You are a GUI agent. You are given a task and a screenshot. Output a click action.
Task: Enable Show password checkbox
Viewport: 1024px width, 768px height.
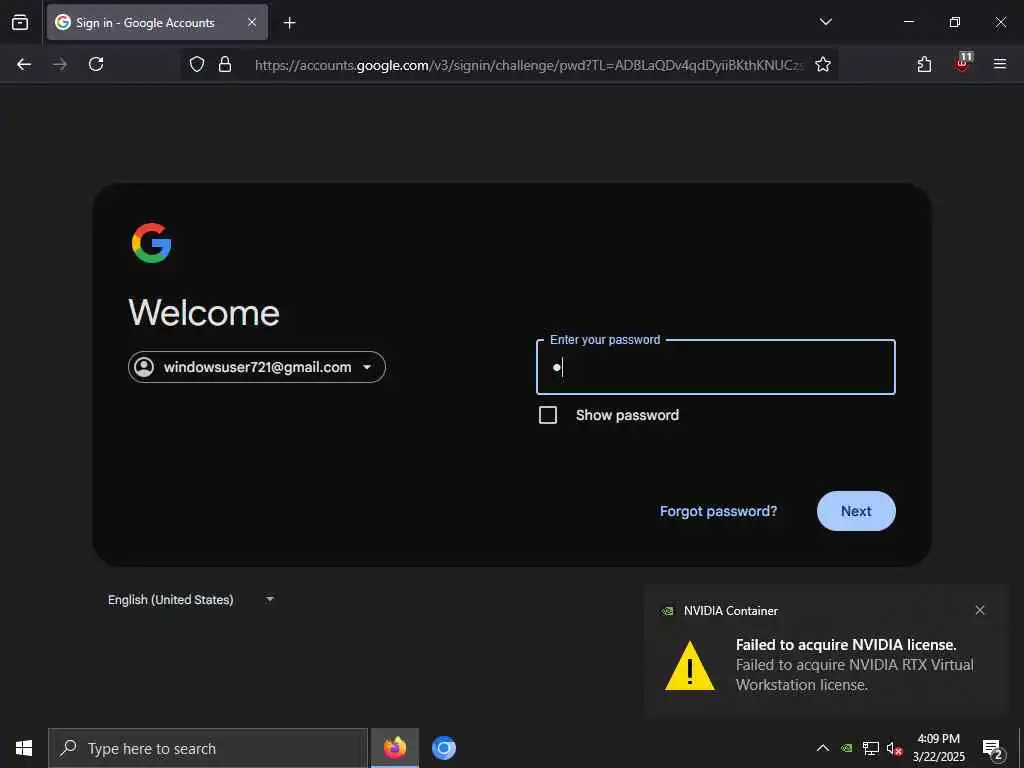pos(548,415)
